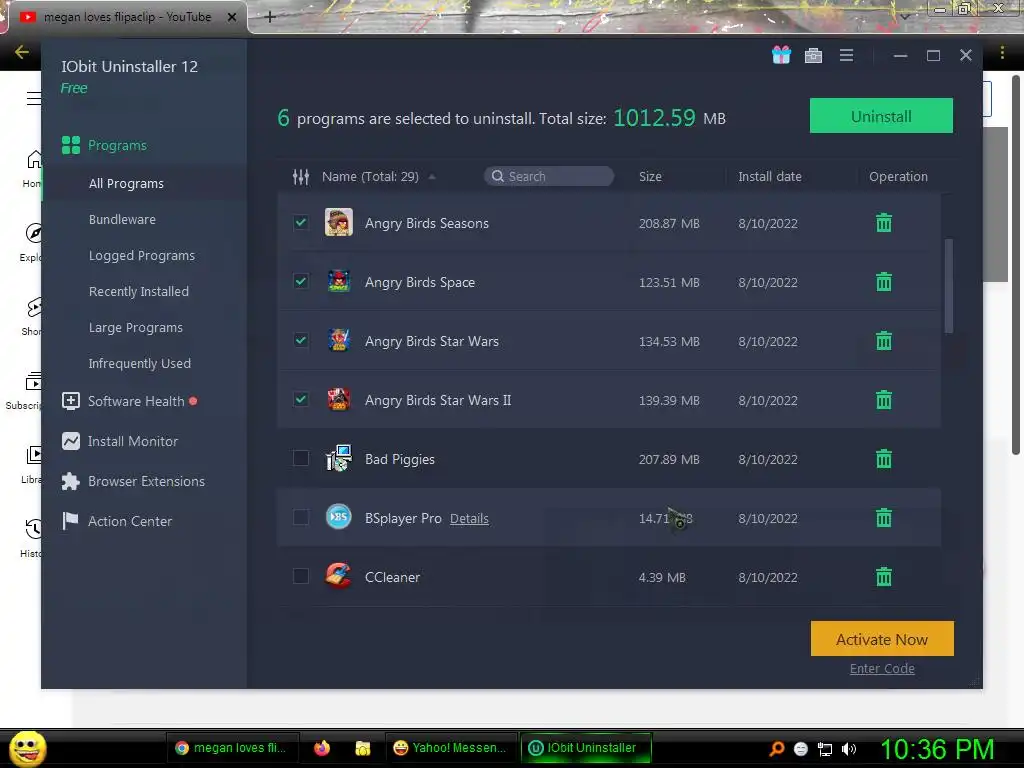Click the Enter Code link
Image resolution: width=1024 pixels, height=768 pixels.
tap(882, 668)
